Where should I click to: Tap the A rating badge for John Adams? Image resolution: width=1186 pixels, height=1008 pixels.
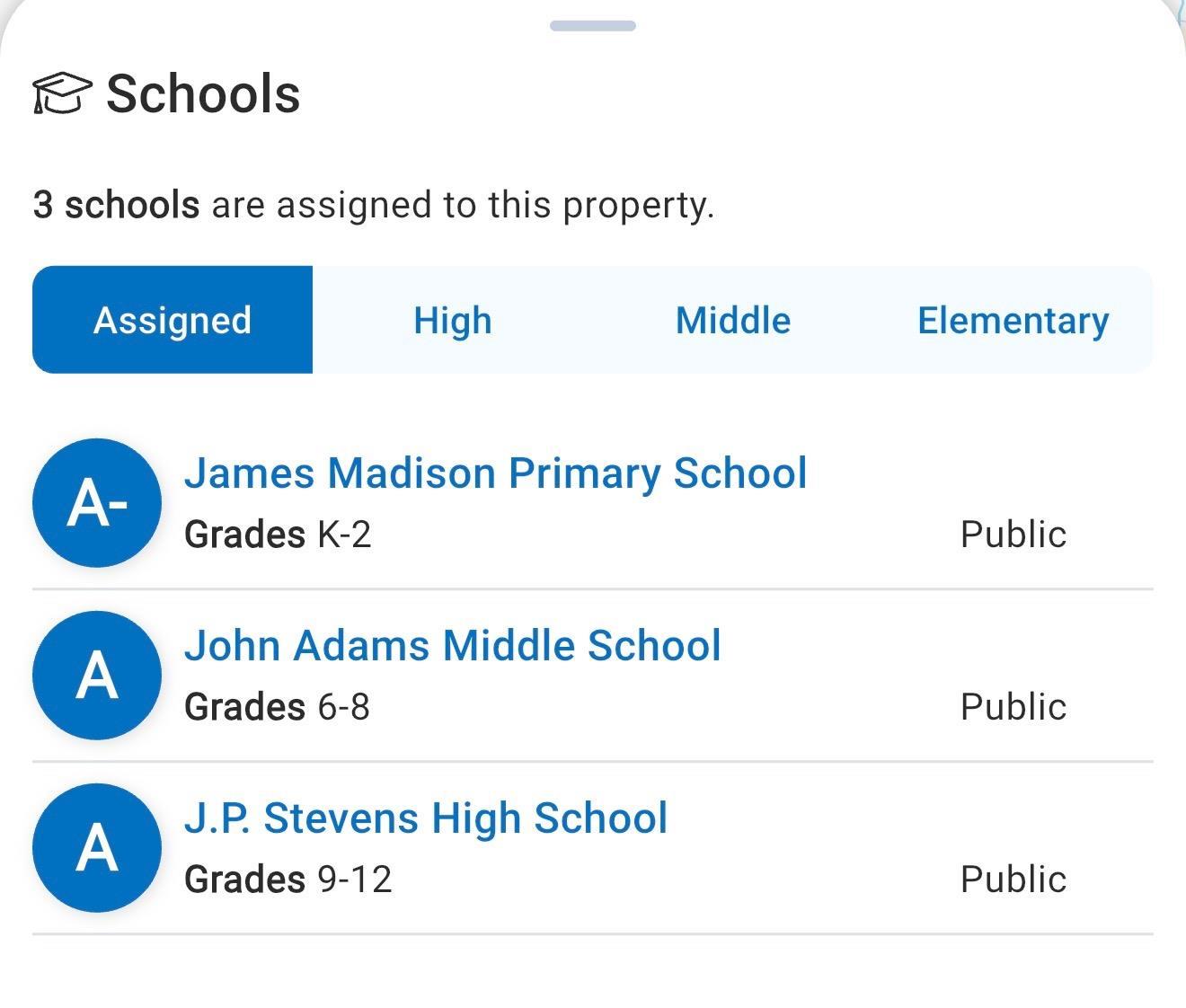[x=97, y=676]
